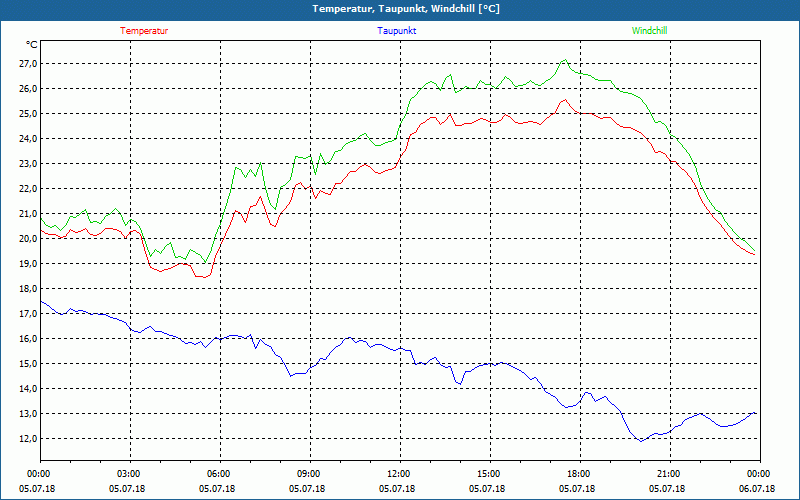
Task: Click the 13,0 y-axis value
Action: point(28,414)
